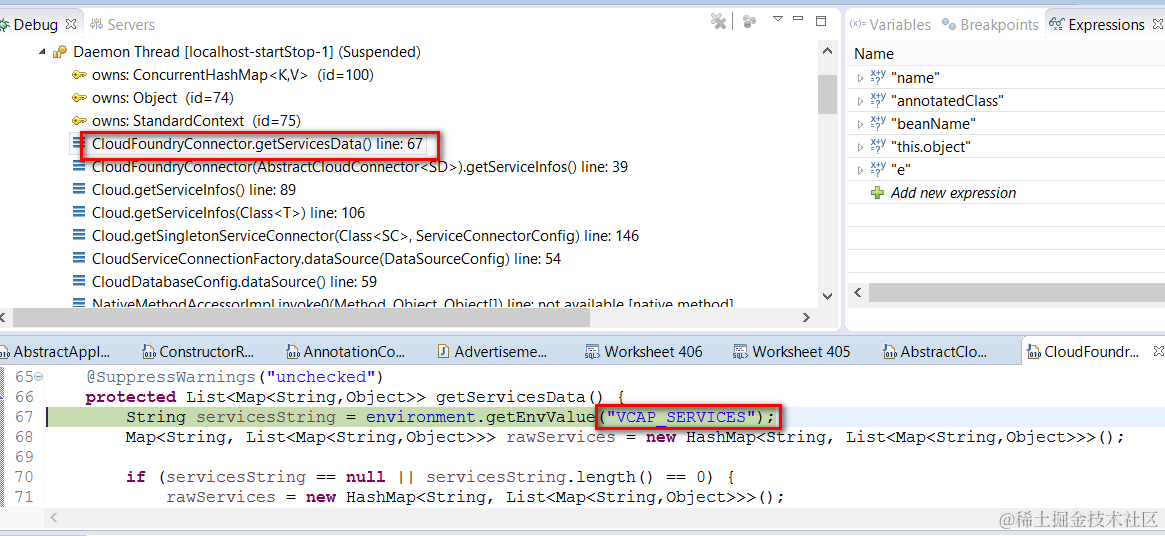Select AbstractCloudConnector getServiceInfos() line 39 frame
The height and width of the screenshot is (536, 1165).
click(x=360, y=167)
